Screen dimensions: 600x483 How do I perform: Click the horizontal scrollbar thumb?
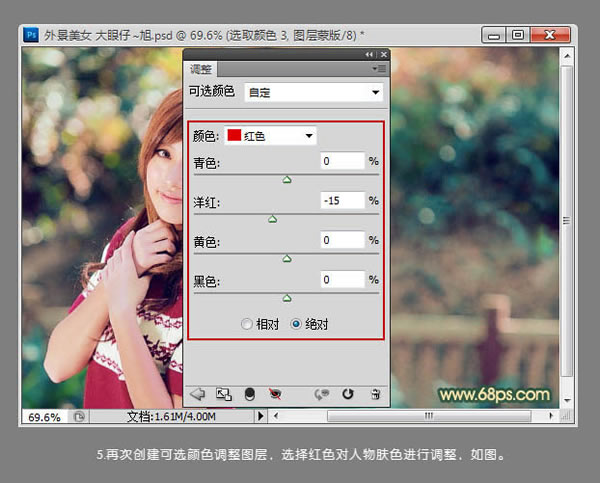pos(429,416)
